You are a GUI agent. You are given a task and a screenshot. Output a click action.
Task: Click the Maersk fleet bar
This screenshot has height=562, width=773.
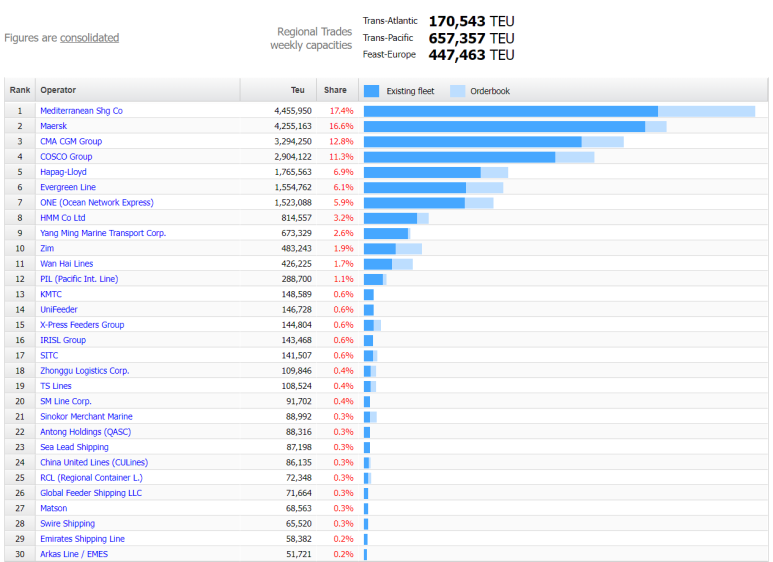coord(504,127)
